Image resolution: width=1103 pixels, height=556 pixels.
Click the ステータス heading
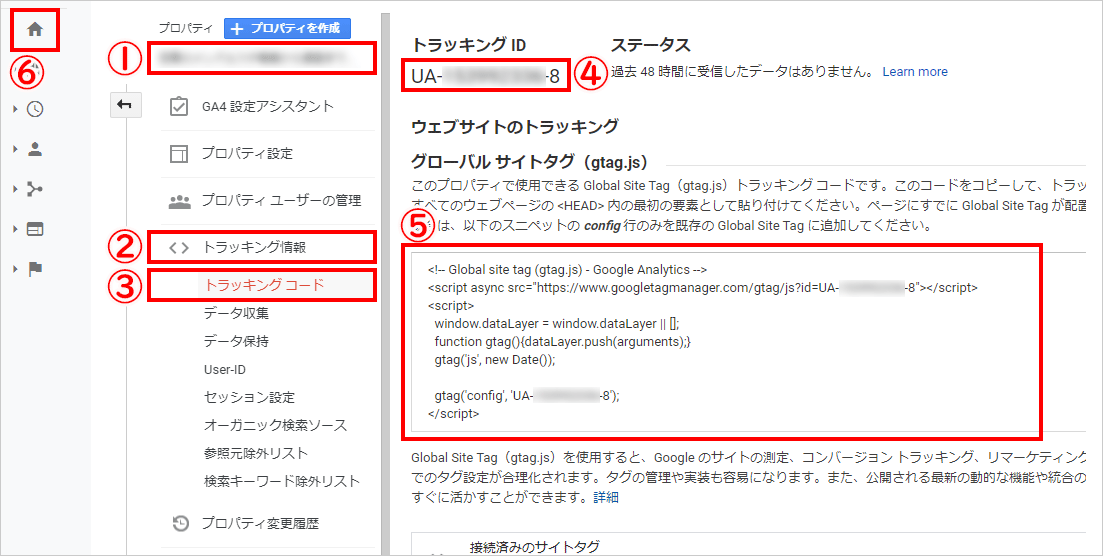pyautogui.click(x=651, y=45)
